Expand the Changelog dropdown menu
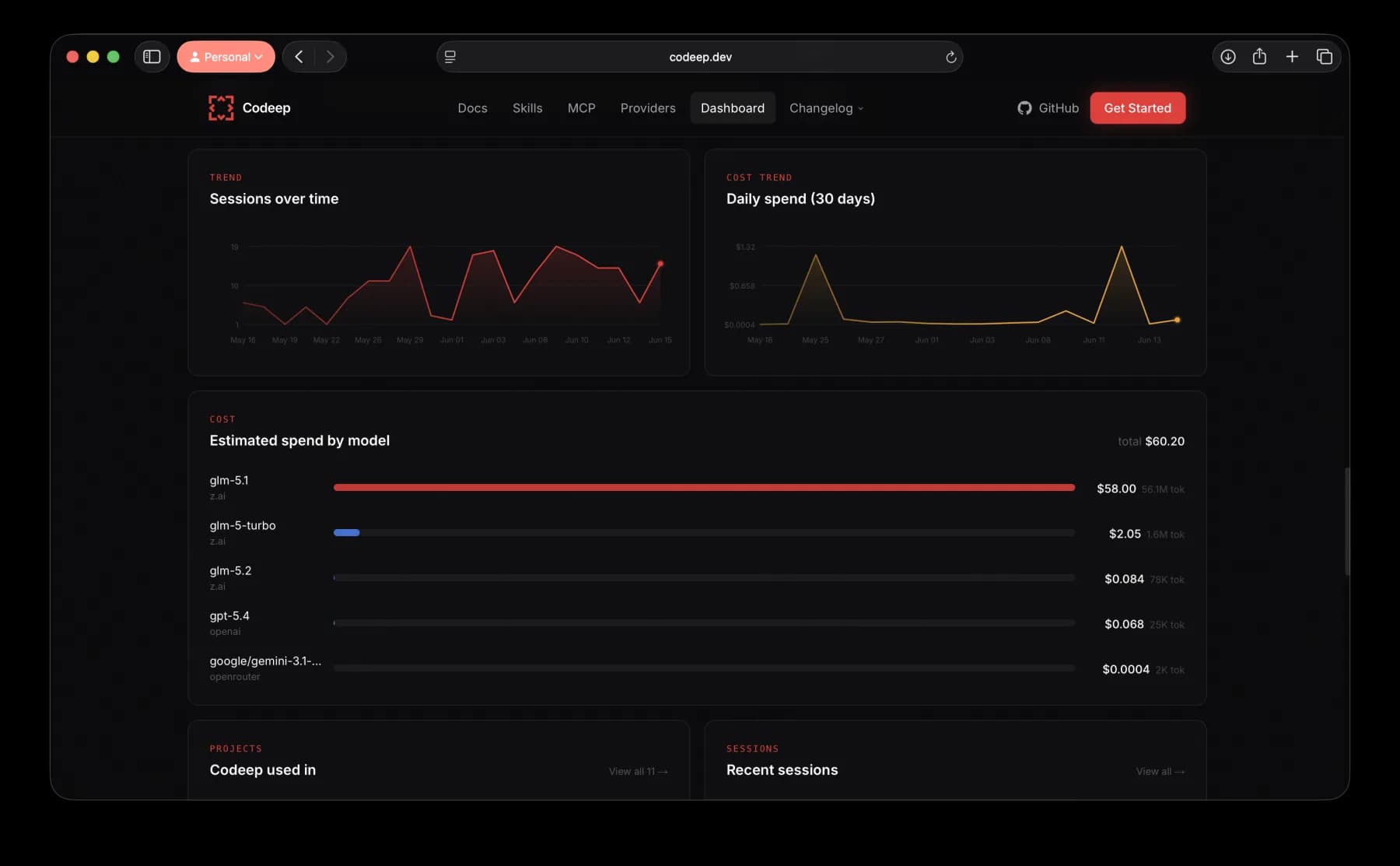The image size is (1400, 866). 826,108
